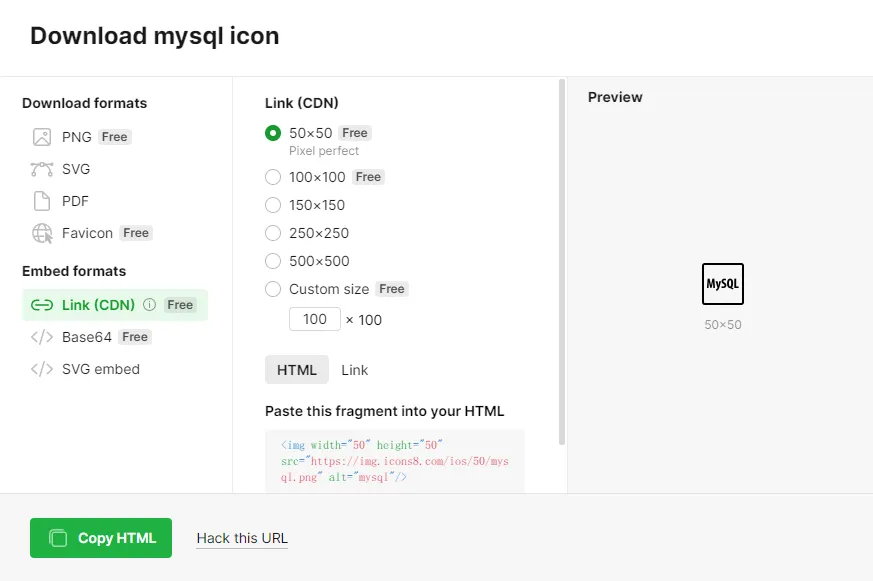Click the Favicon globe icon

click(42, 233)
